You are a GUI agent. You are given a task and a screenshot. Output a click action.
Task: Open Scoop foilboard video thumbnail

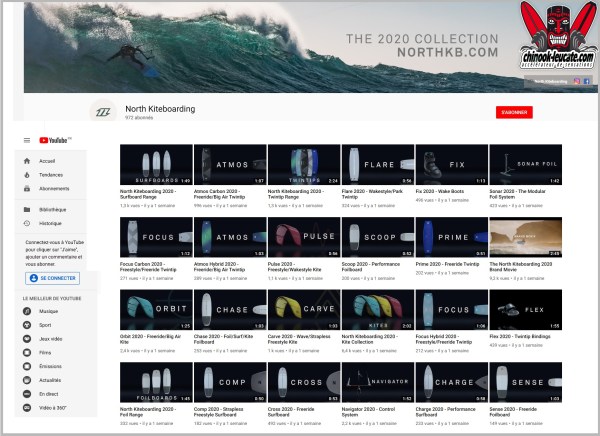[378, 237]
